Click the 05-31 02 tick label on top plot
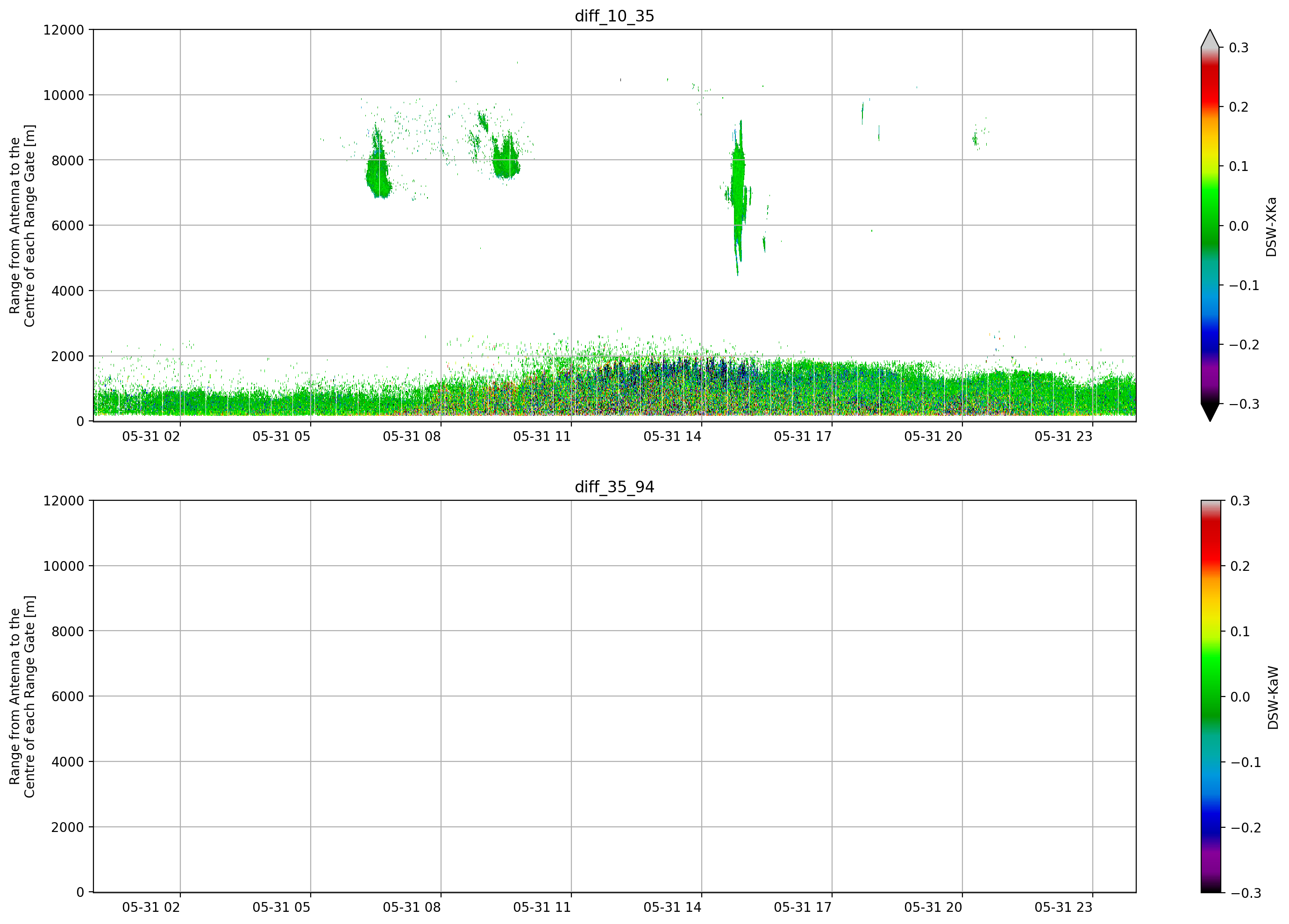Viewport: 1289px width, 924px height. 150,436
